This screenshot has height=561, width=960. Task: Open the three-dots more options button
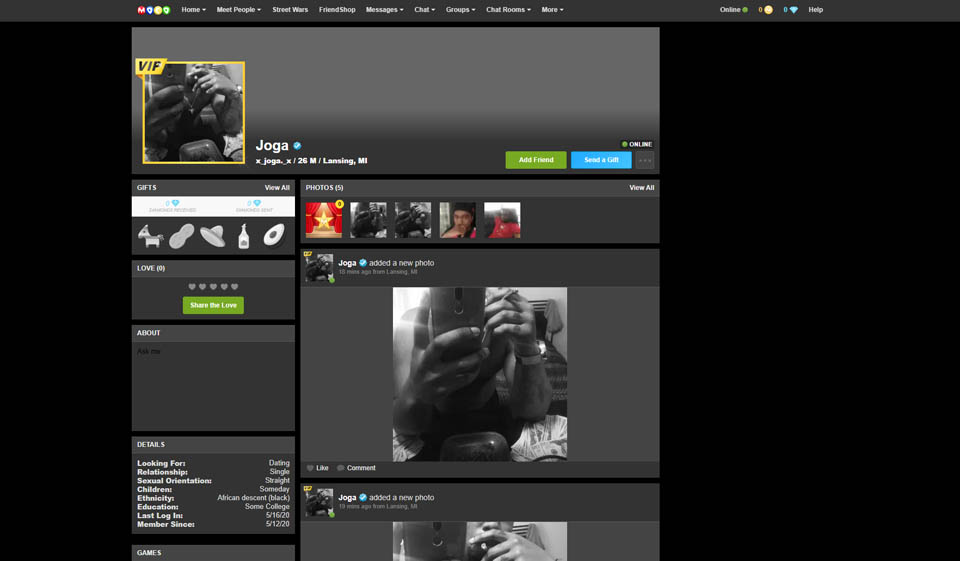(x=645, y=160)
